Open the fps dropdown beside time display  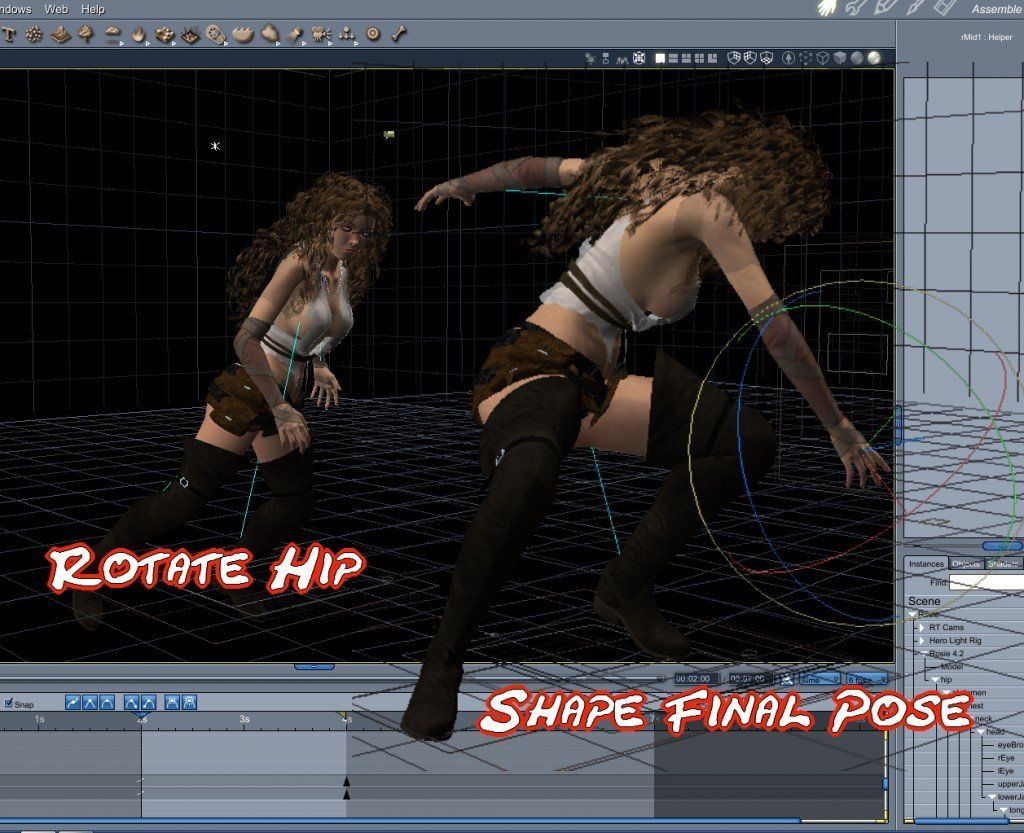click(866, 680)
